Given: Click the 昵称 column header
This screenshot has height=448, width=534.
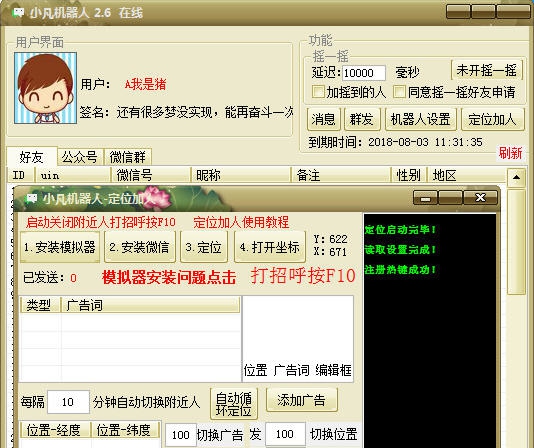Looking at the screenshot, I should pos(241,175).
